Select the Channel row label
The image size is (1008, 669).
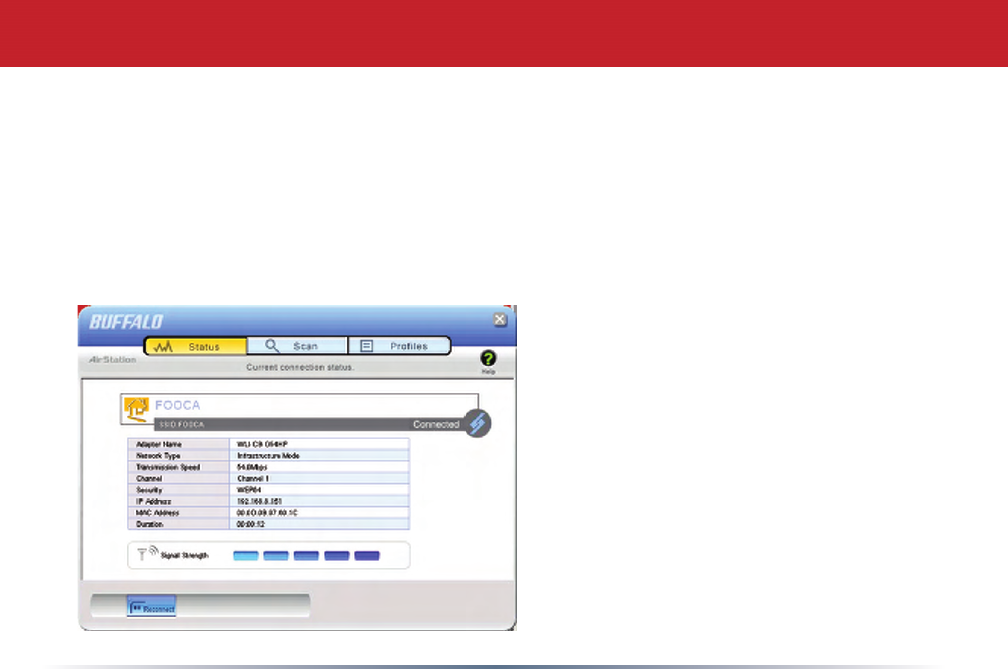[149, 479]
